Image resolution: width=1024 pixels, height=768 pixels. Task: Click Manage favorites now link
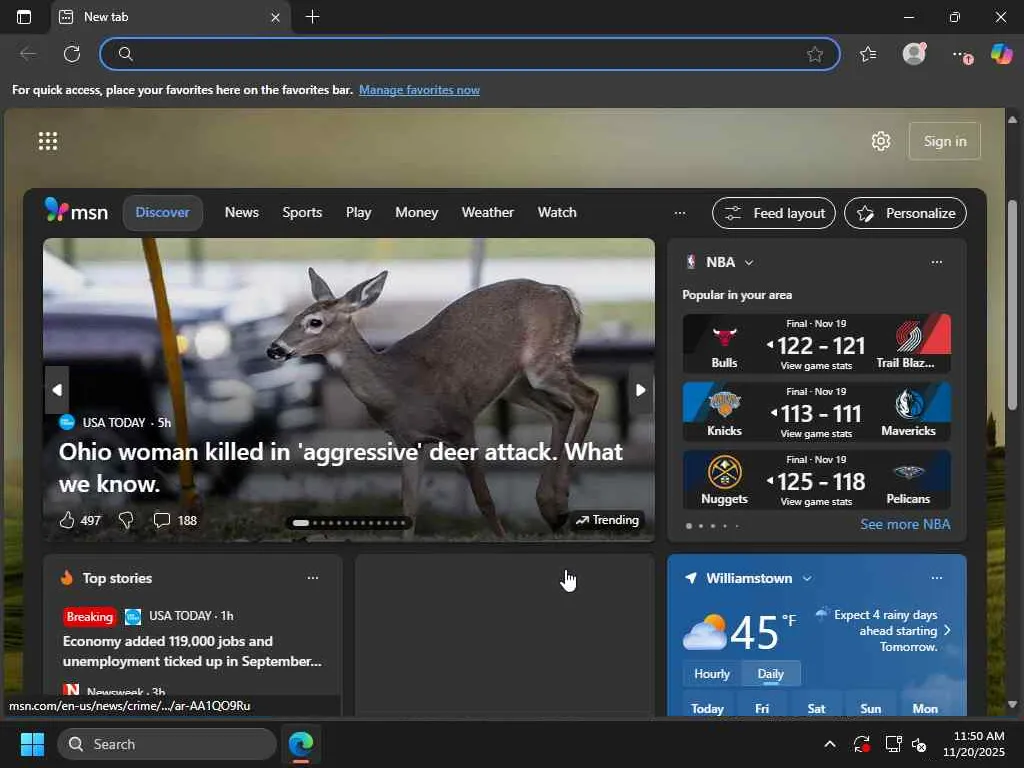point(419,90)
